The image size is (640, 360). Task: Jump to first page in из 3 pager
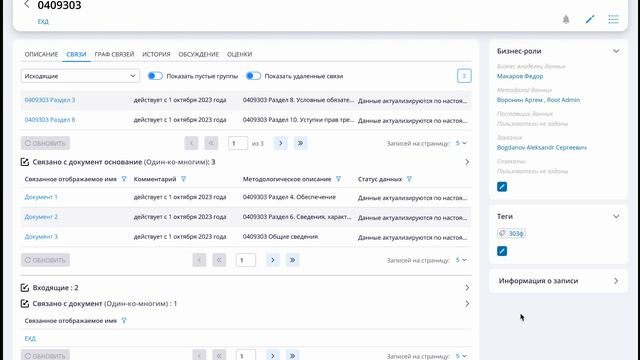click(211, 143)
